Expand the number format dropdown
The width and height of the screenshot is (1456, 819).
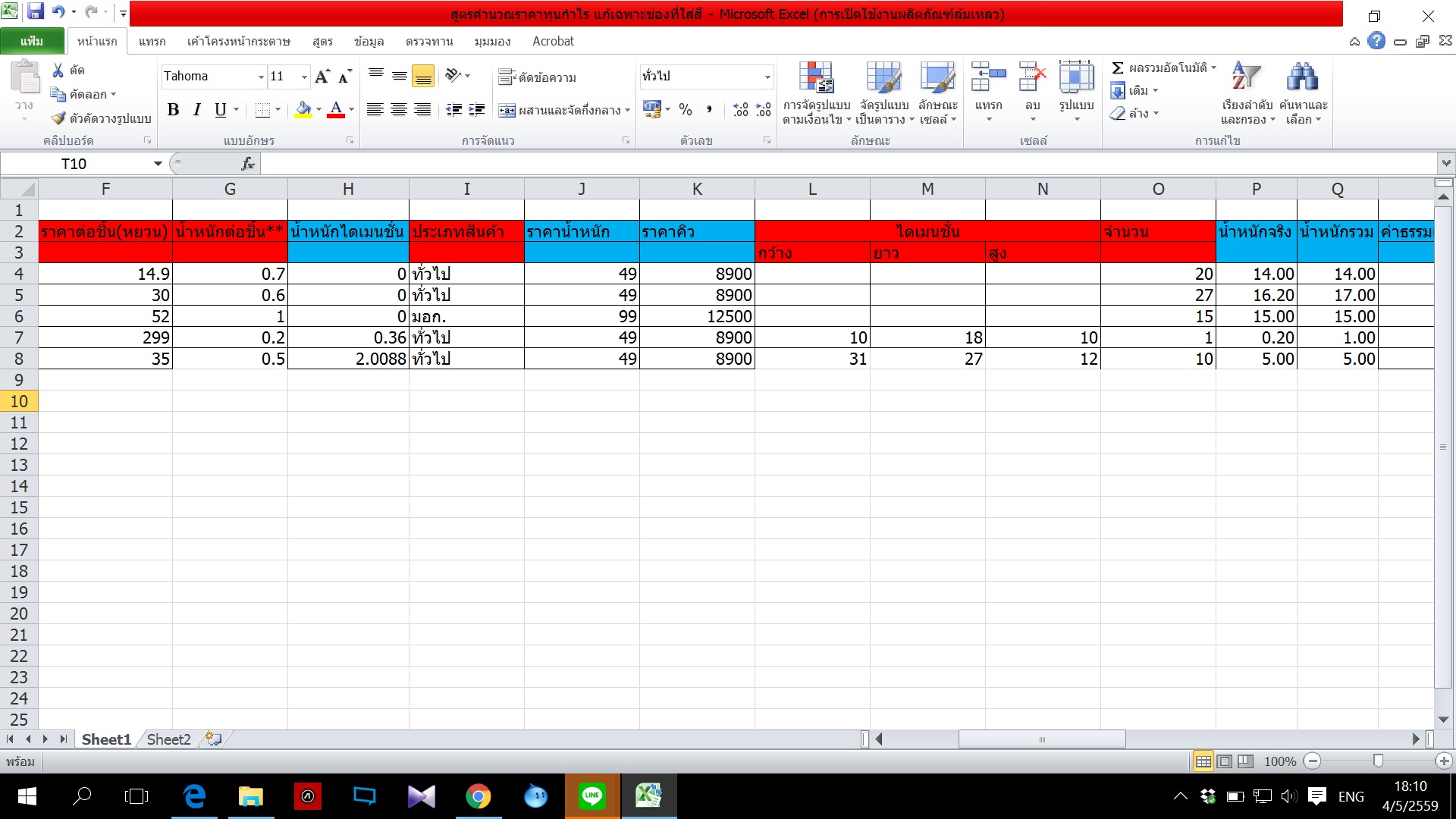767,77
